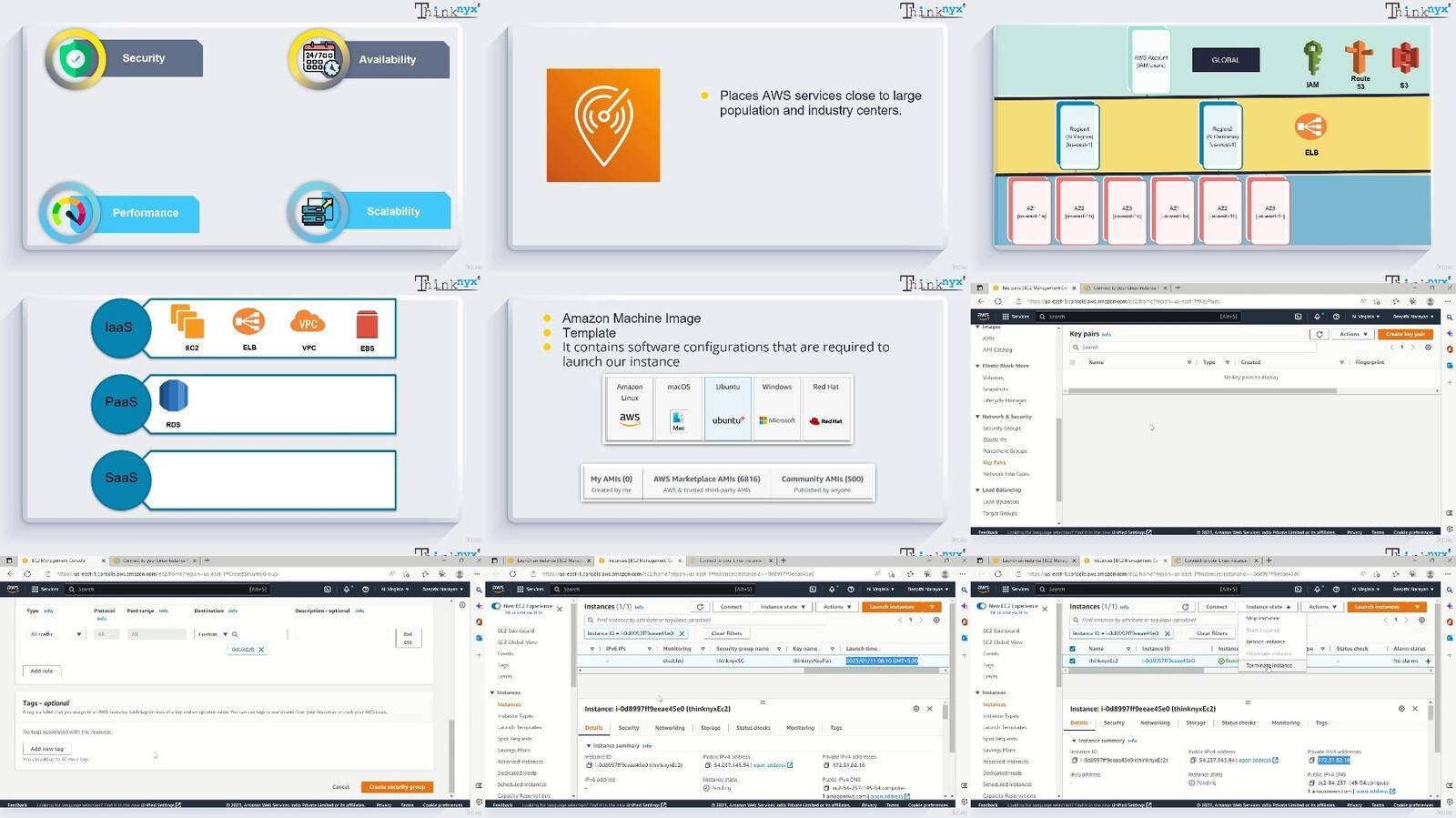This screenshot has height=818, width=1456.
Task: Select the My AMIs (0) tab
Action: tap(612, 483)
